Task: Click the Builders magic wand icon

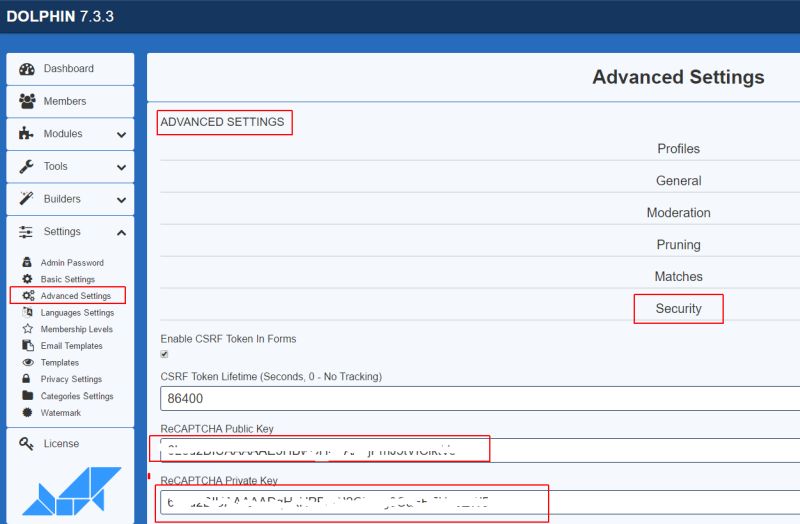Action: [x=27, y=199]
